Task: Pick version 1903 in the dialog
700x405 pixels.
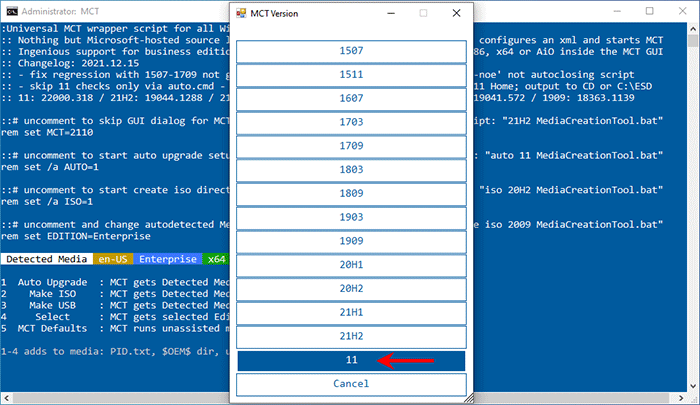Action: point(351,217)
